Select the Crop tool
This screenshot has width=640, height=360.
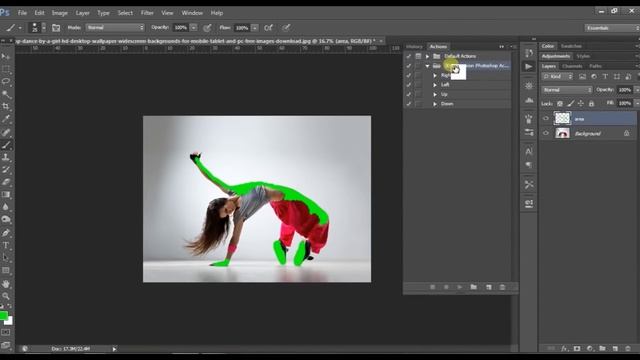coord(6,107)
